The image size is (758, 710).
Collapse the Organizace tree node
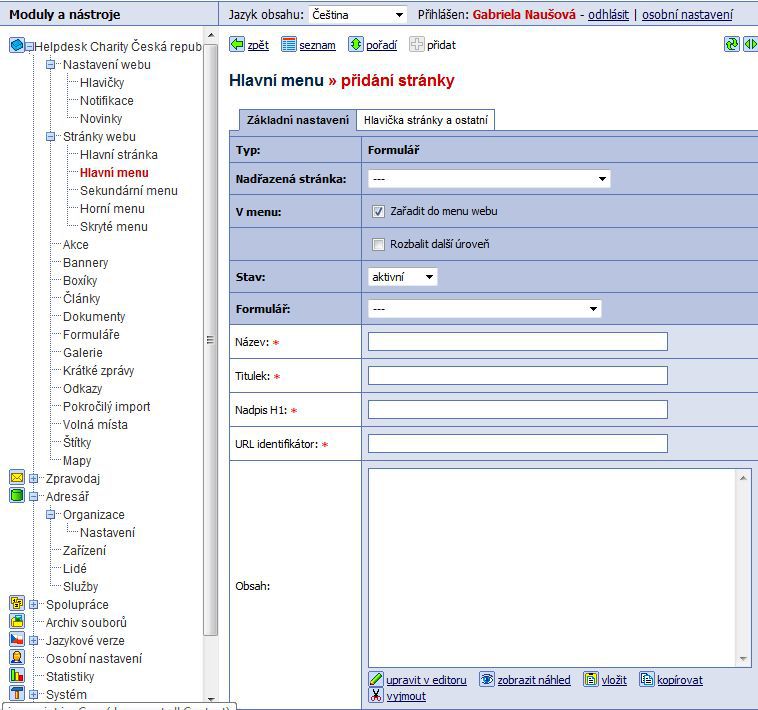pos(50,514)
